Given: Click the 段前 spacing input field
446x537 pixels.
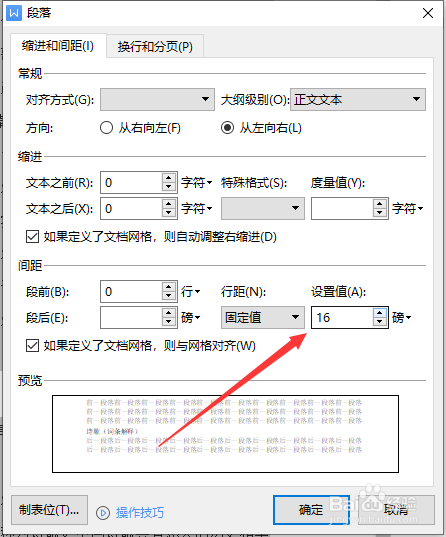Looking at the screenshot, I should point(131,291).
